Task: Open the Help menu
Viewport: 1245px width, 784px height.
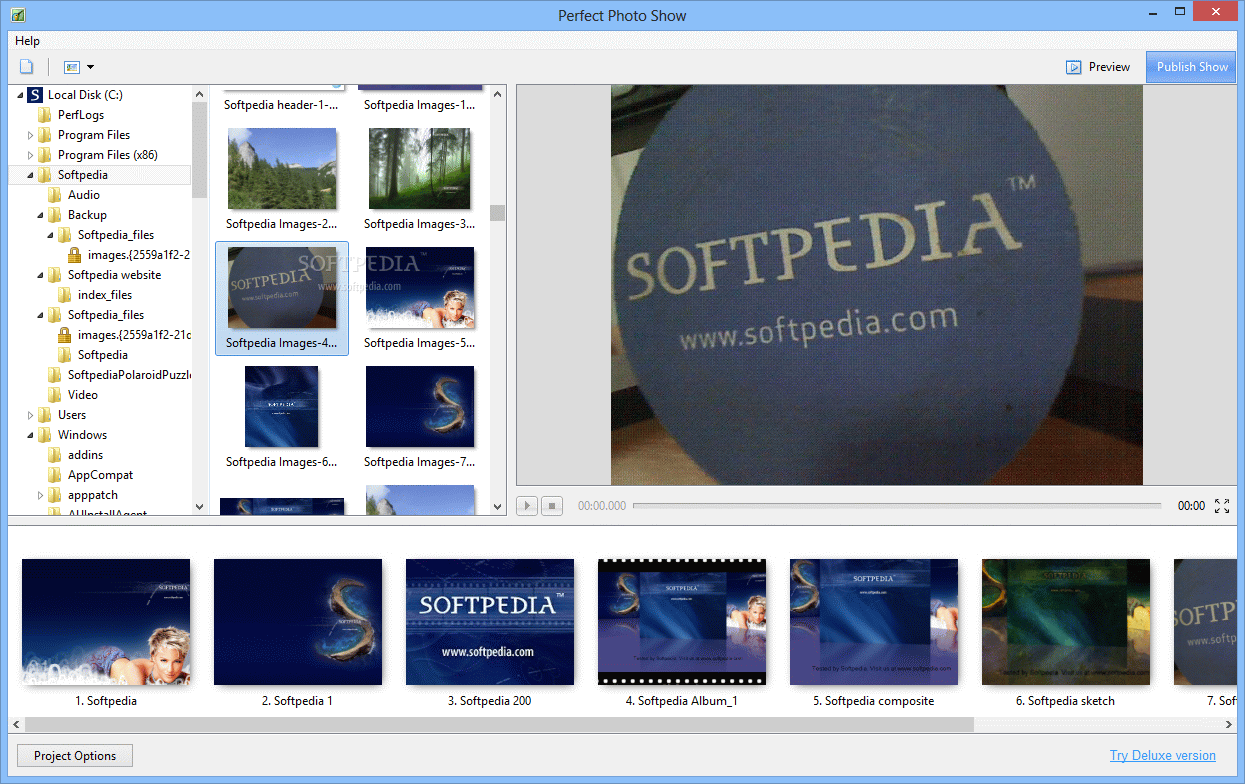Action: [28, 41]
